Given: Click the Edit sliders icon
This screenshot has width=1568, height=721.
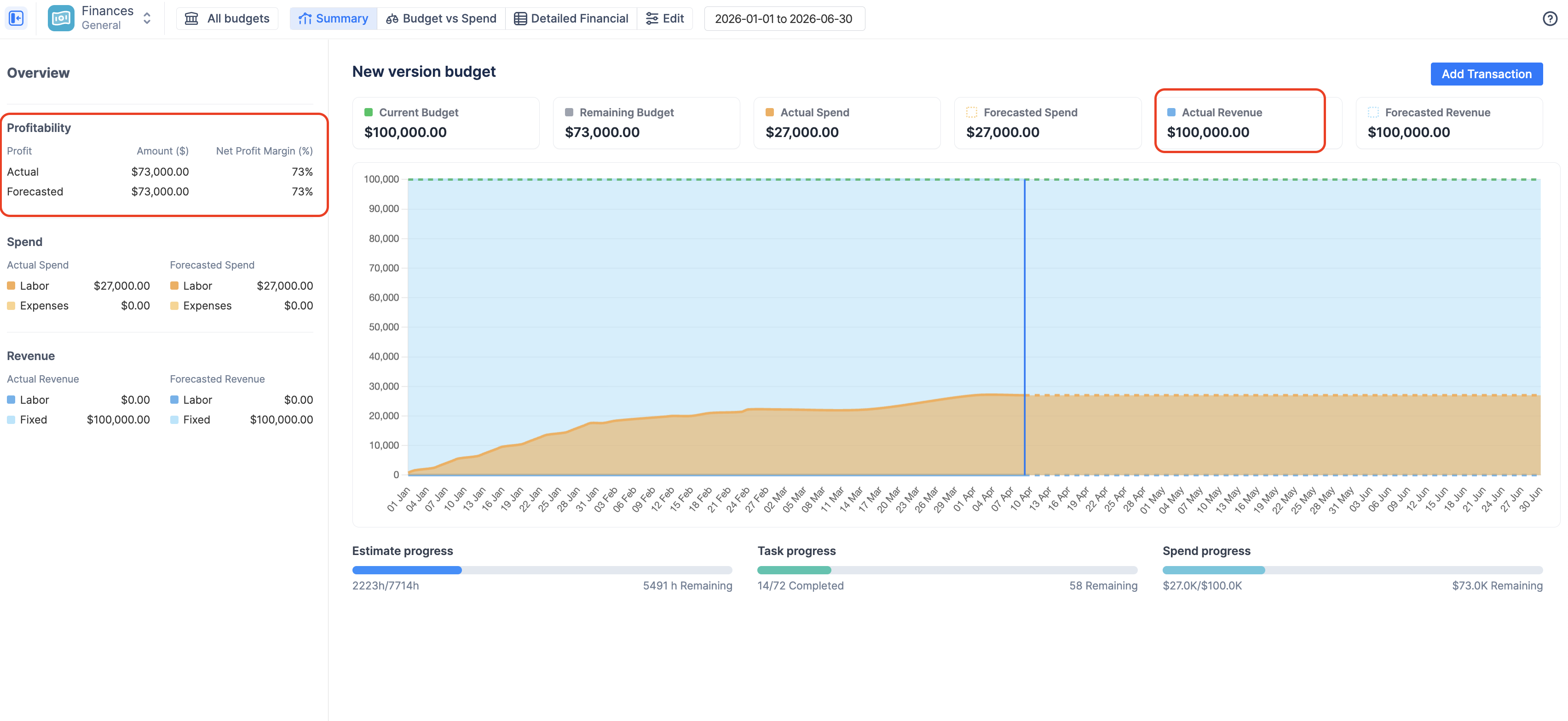Looking at the screenshot, I should tap(652, 18).
